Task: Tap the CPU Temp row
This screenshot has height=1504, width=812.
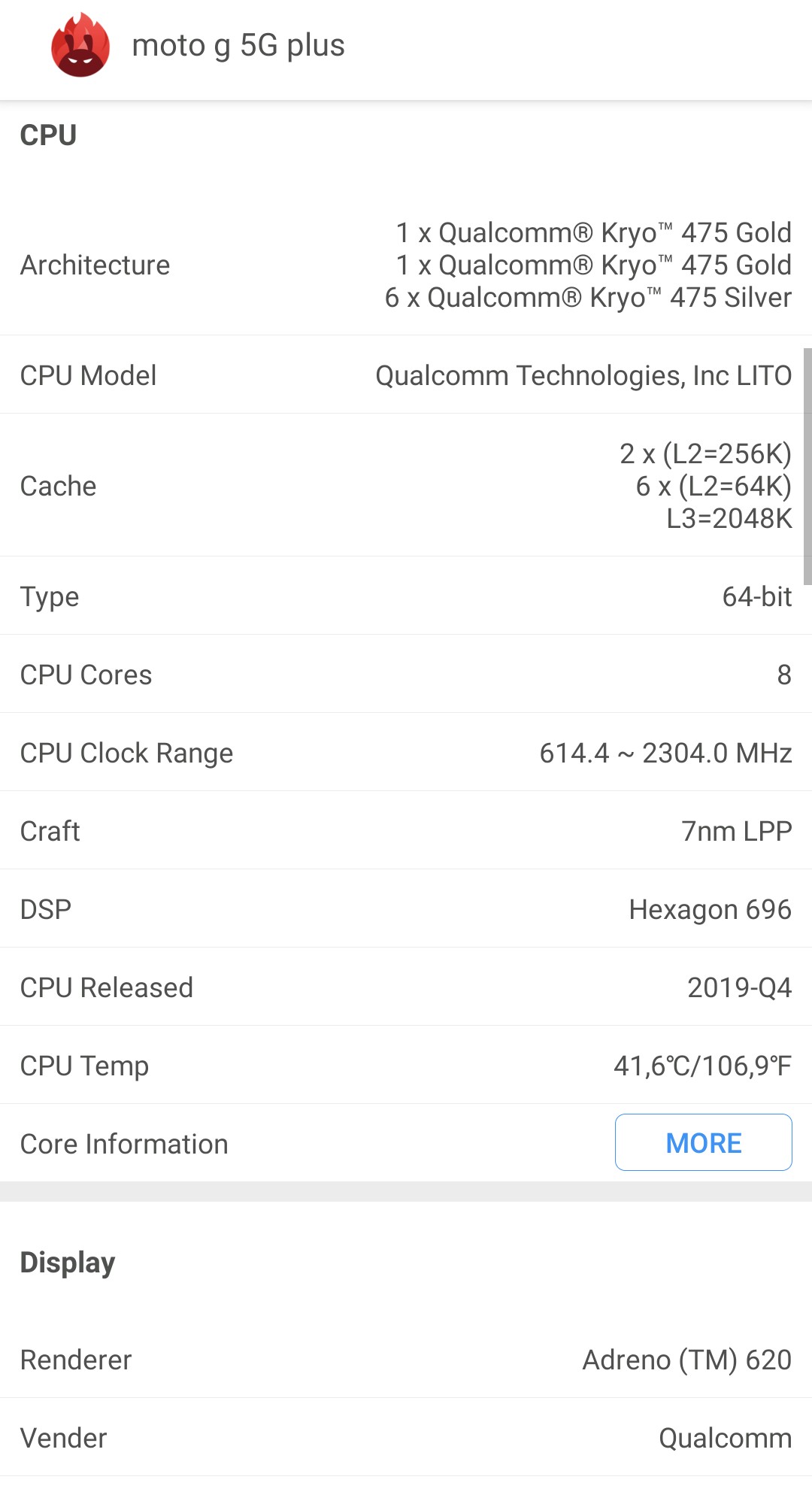Action: pos(406,1066)
